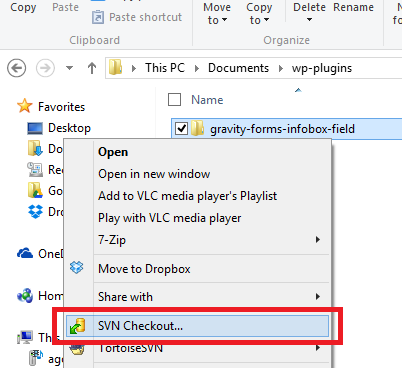Click the SVN Checkout icon
This screenshot has width=402, height=368.
tap(77, 326)
